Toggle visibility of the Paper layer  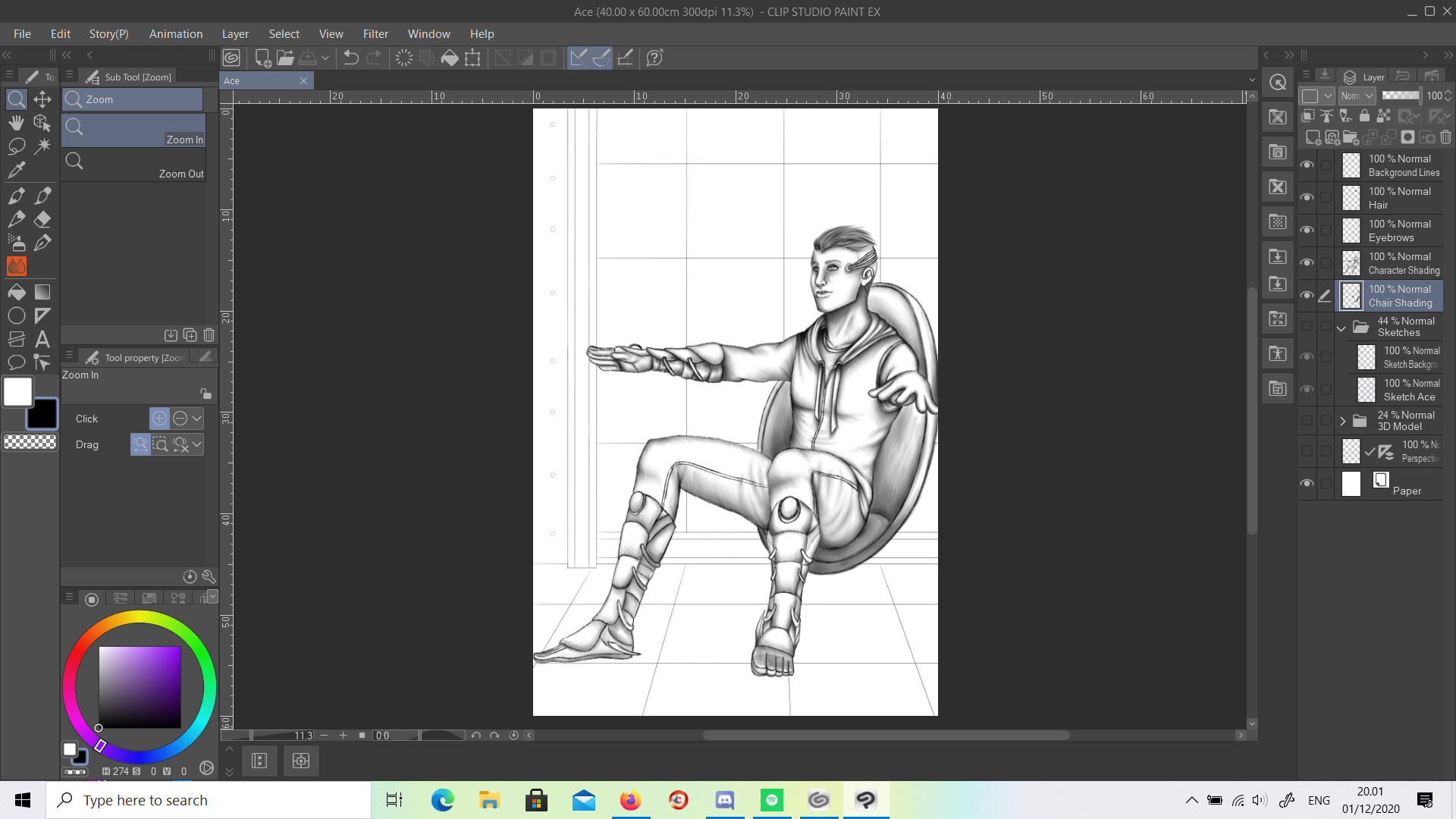(x=1307, y=483)
